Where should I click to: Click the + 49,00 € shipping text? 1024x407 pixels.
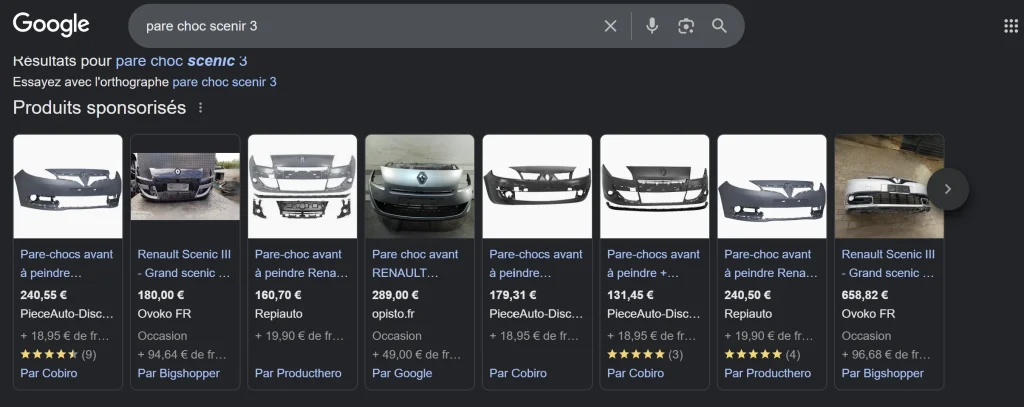point(417,355)
